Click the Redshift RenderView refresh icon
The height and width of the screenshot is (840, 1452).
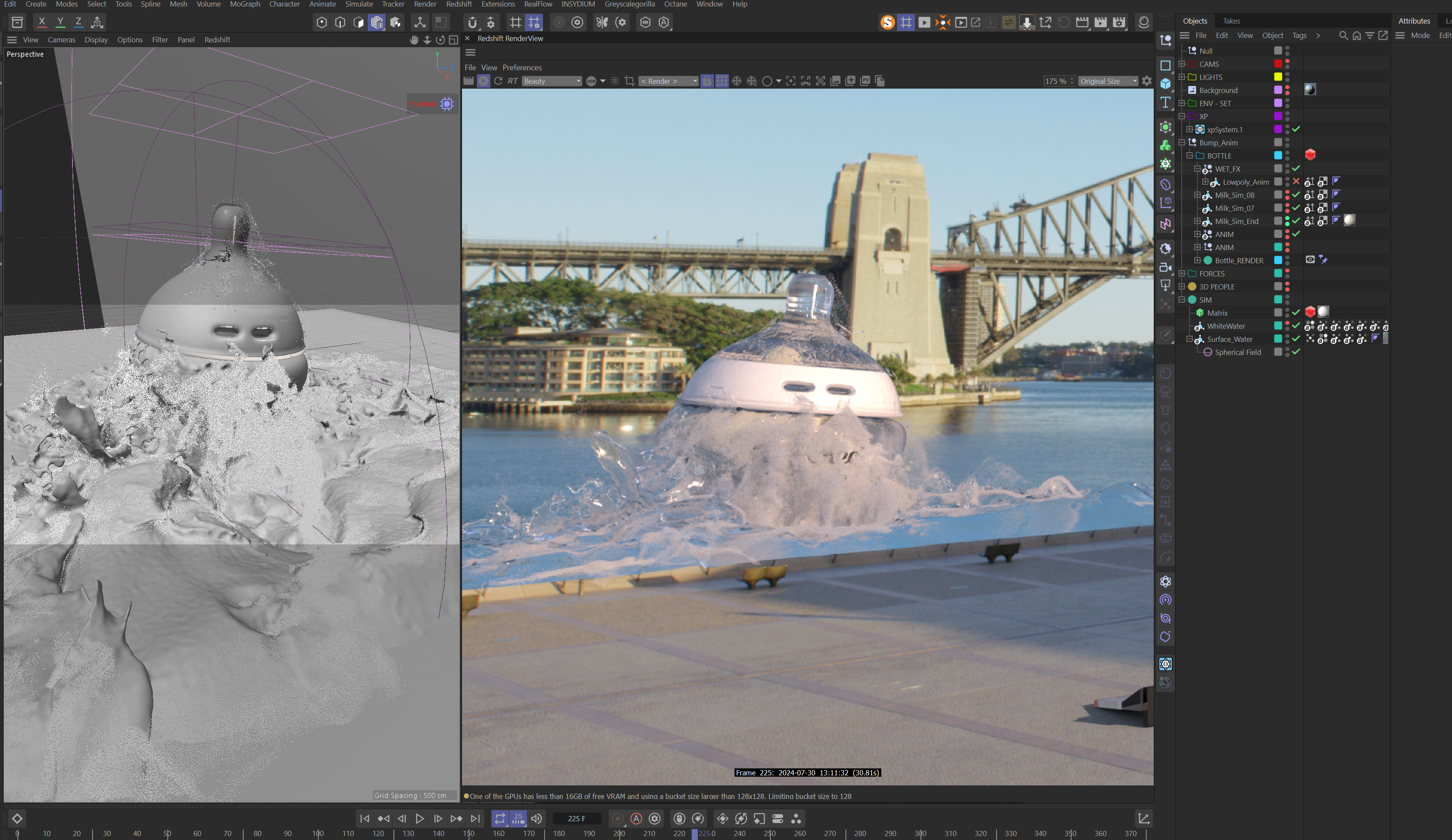point(498,81)
